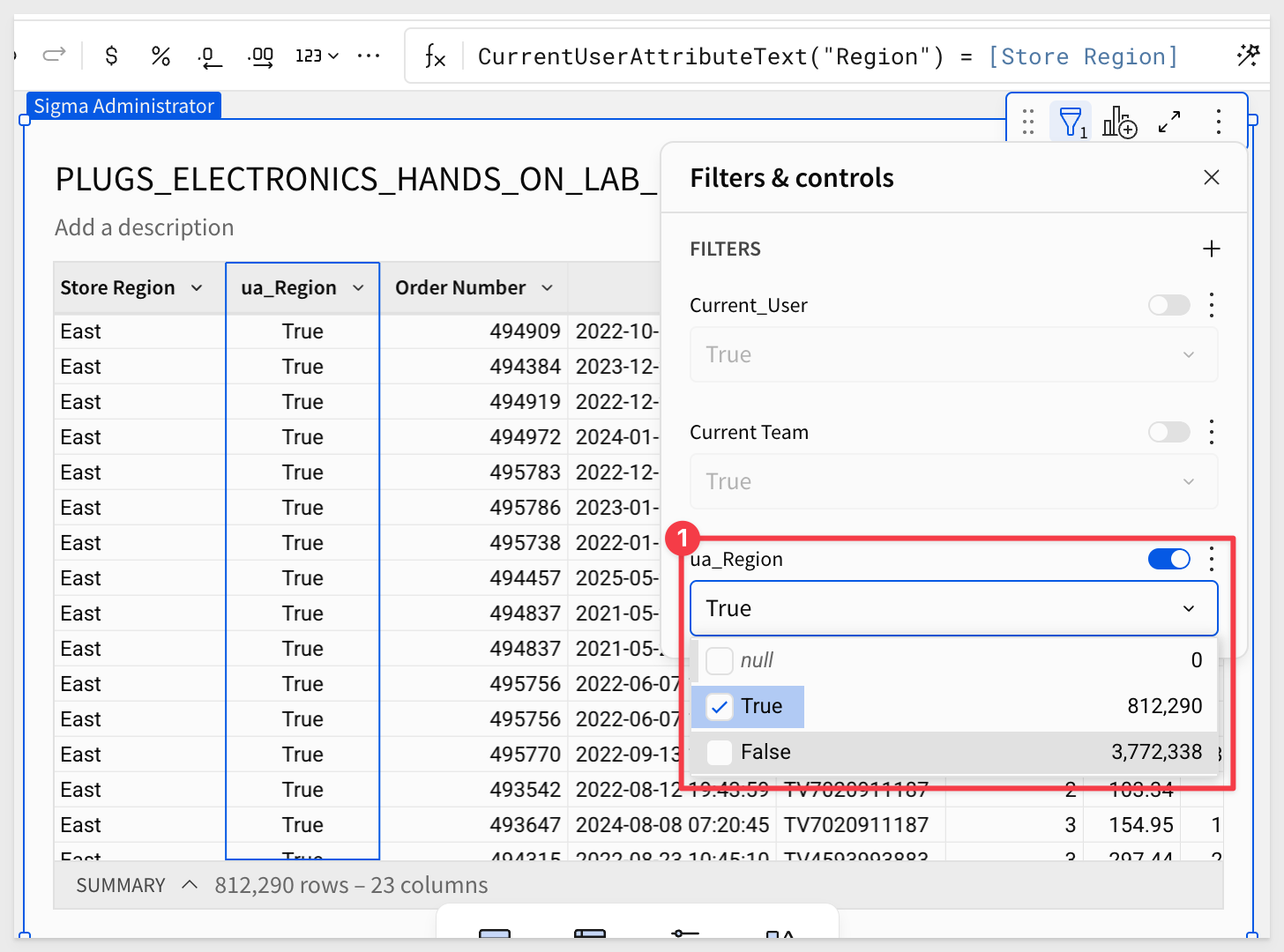
Task: Check the null value checkbox
Action: (720, 660)
